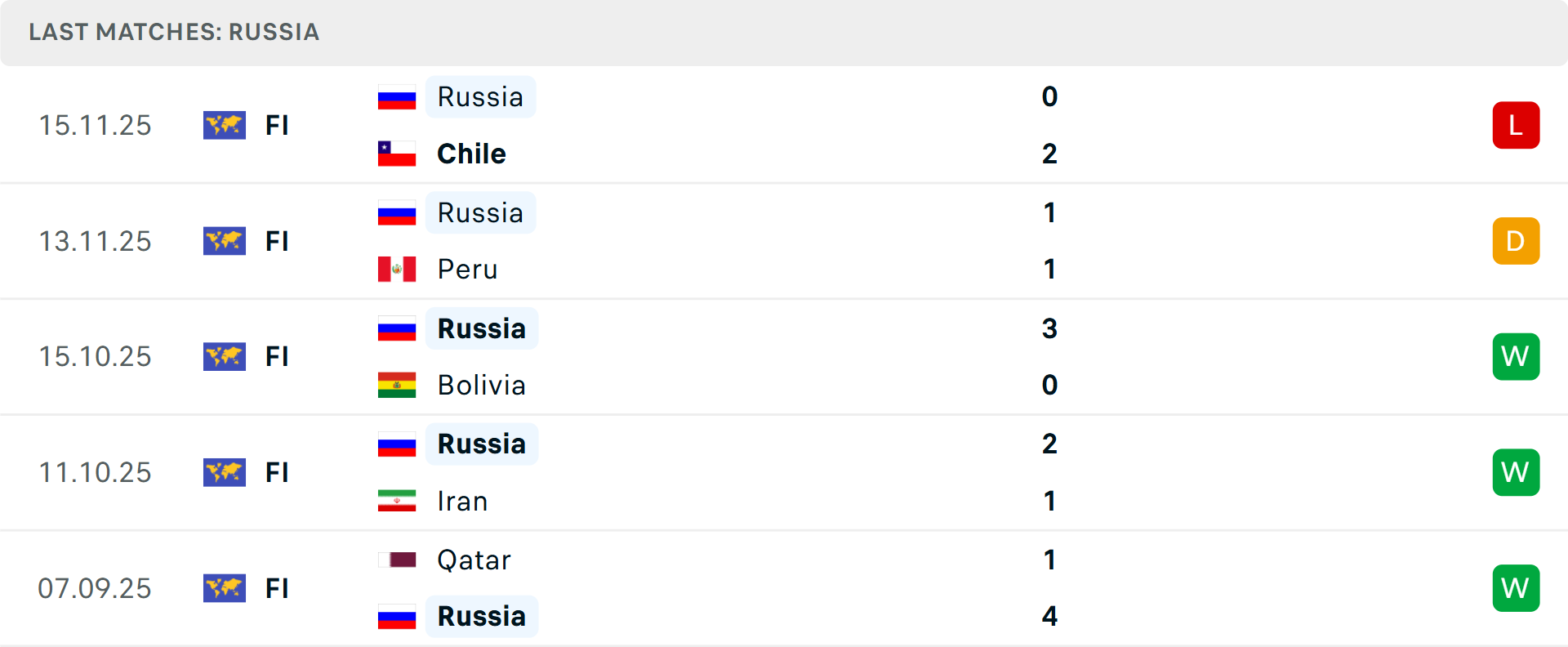Click the Peru flag icon

pos(397,269)
